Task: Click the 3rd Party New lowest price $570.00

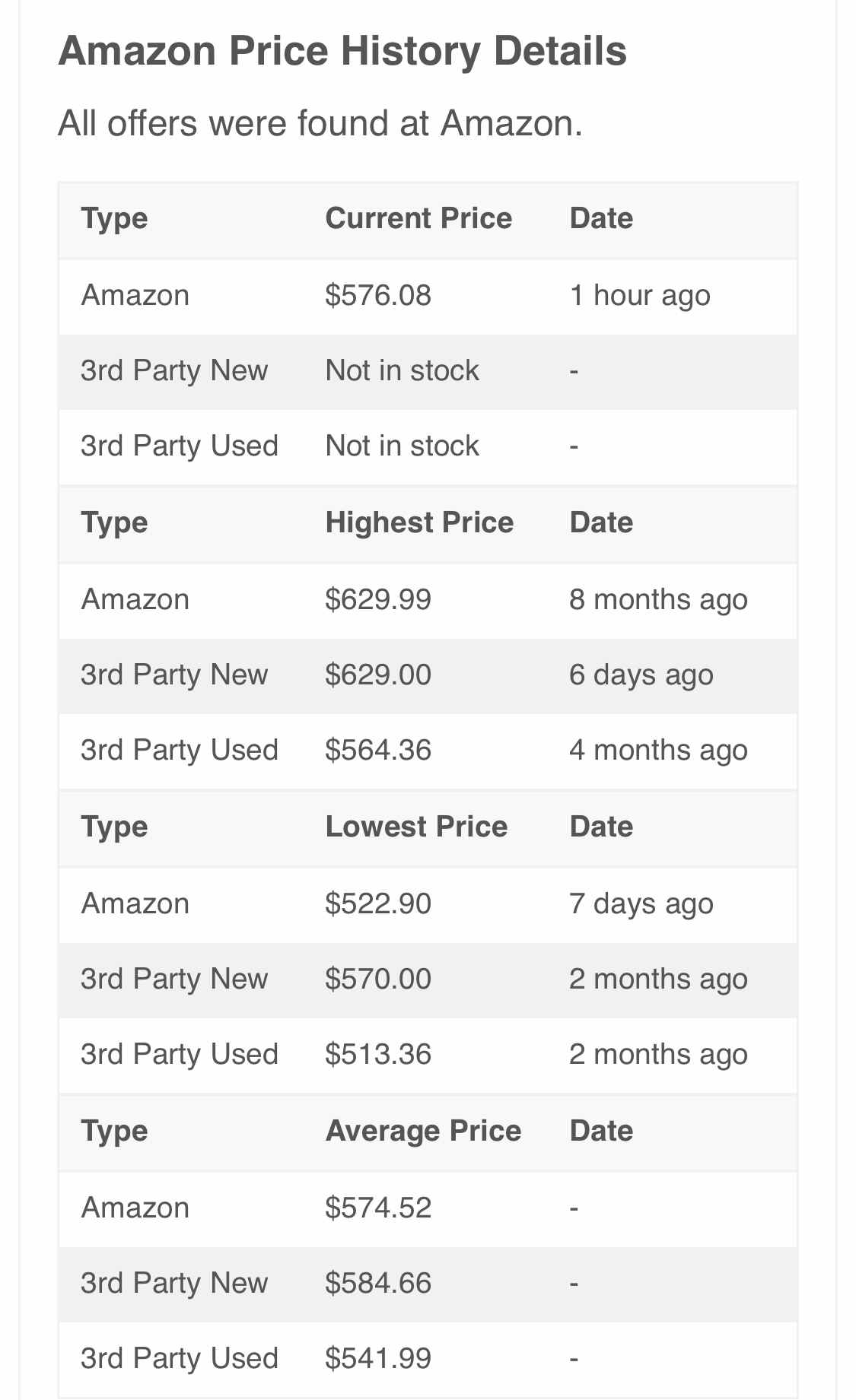Action: 378,979
